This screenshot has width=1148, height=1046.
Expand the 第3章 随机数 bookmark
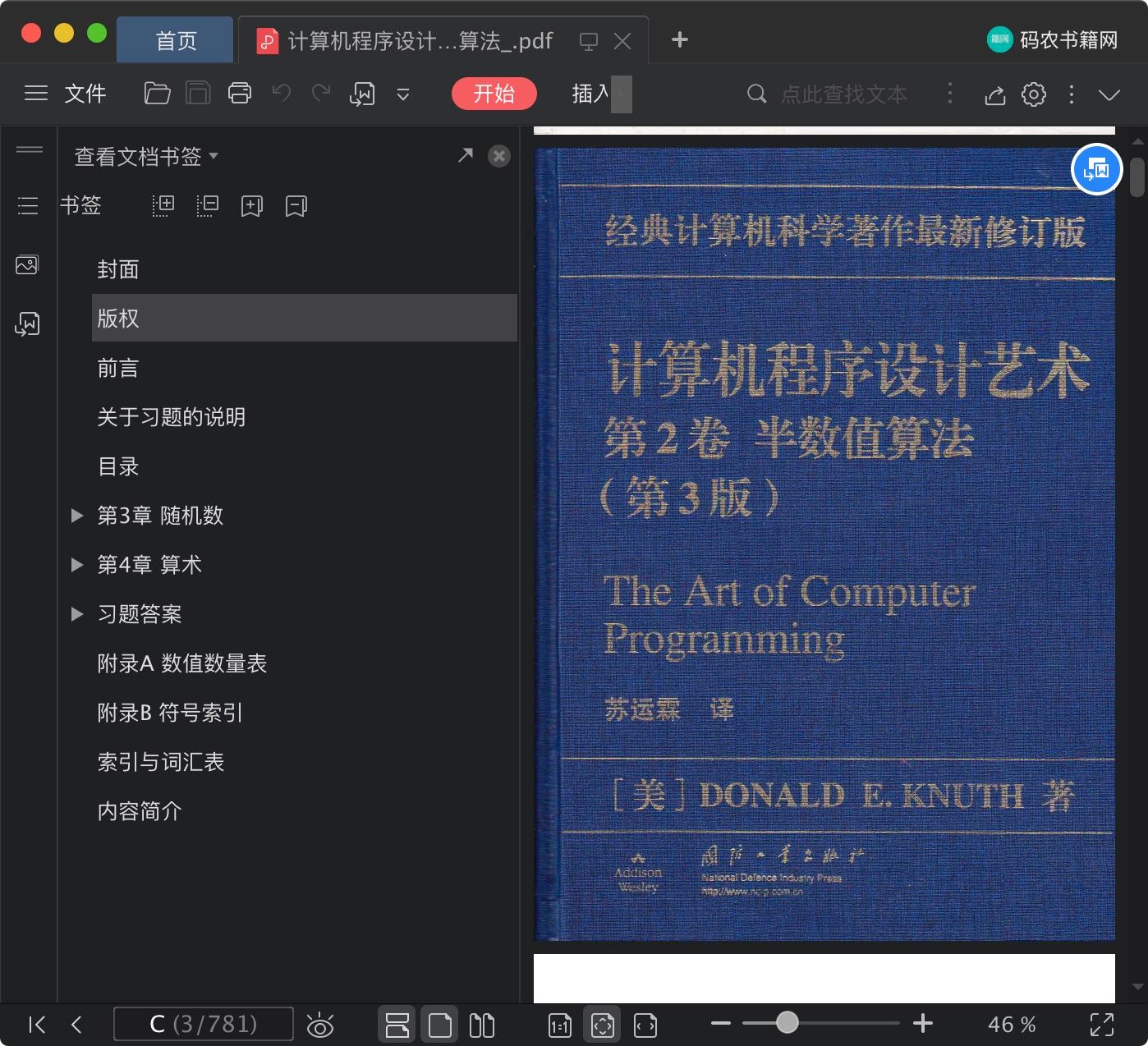click(77, 516)
